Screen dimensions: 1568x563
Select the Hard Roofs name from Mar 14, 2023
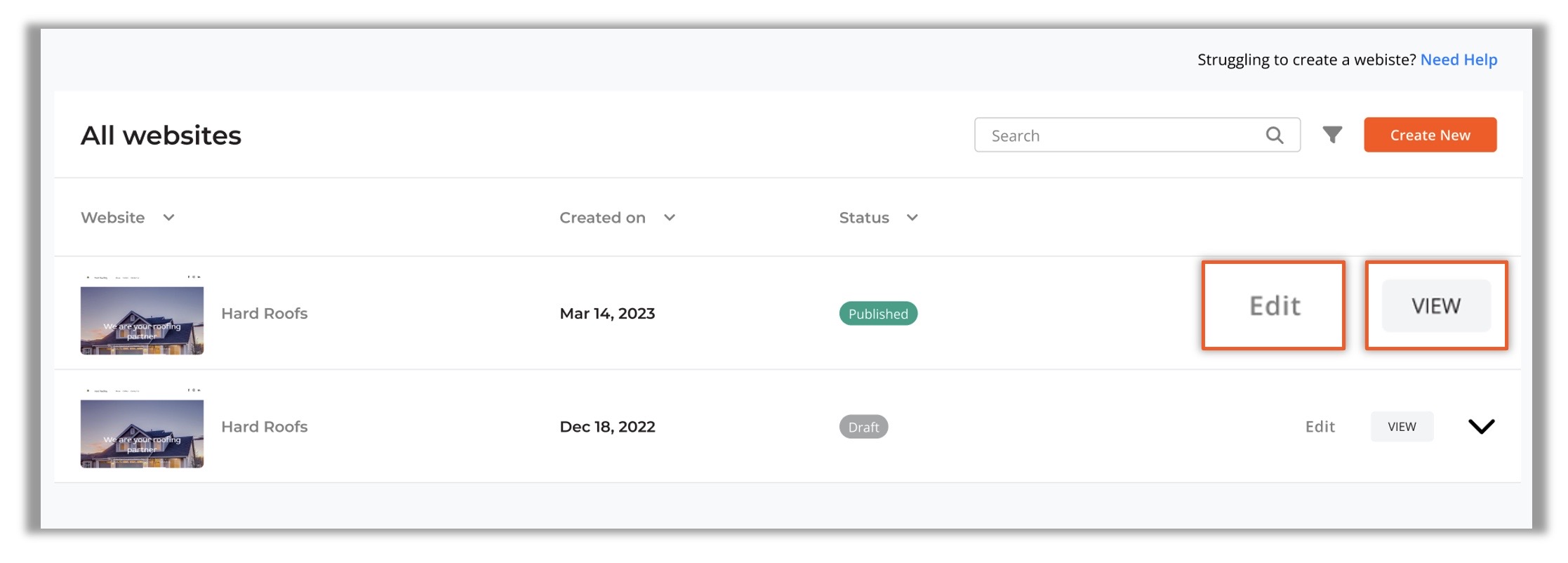(x=265, y=314)
